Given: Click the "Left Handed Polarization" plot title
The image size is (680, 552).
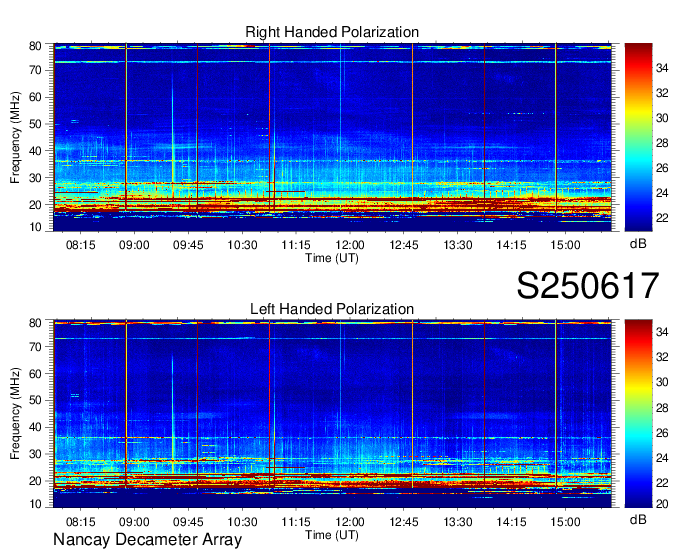Looking at the screenshot, I should (x=332, y=309).
